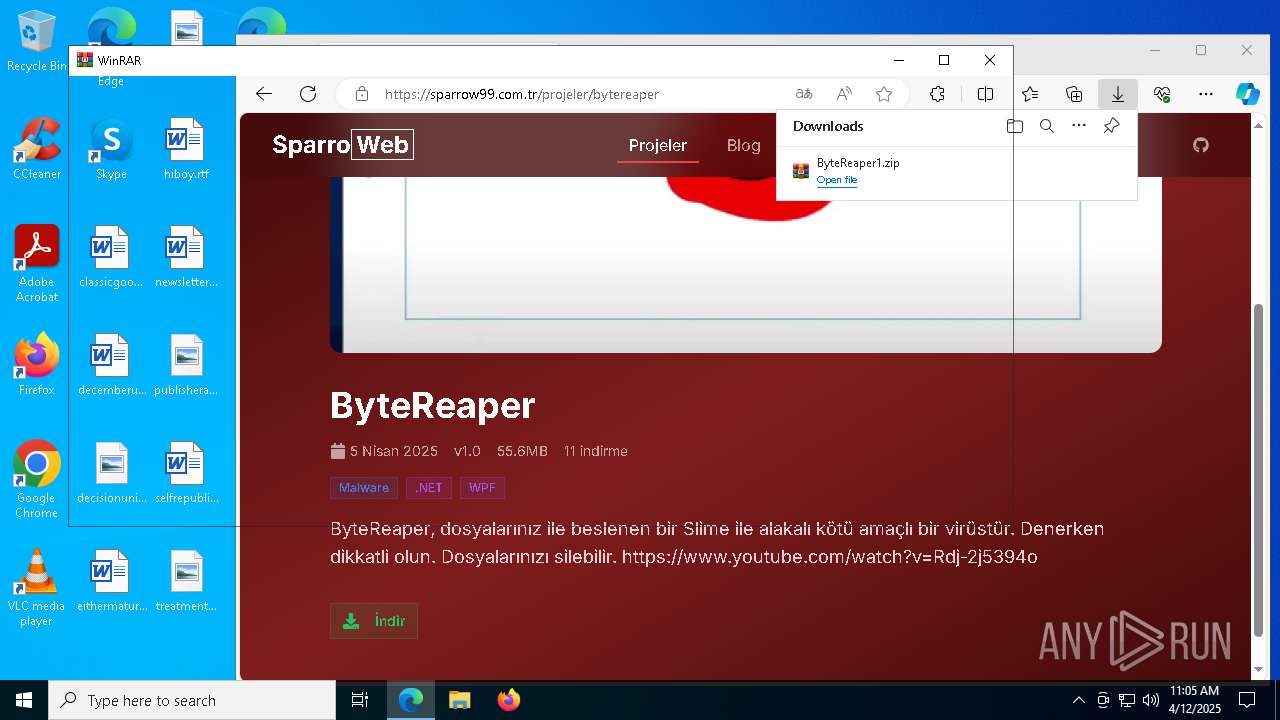
Task: Open Skype desktop shortcut
Action: 111,148
